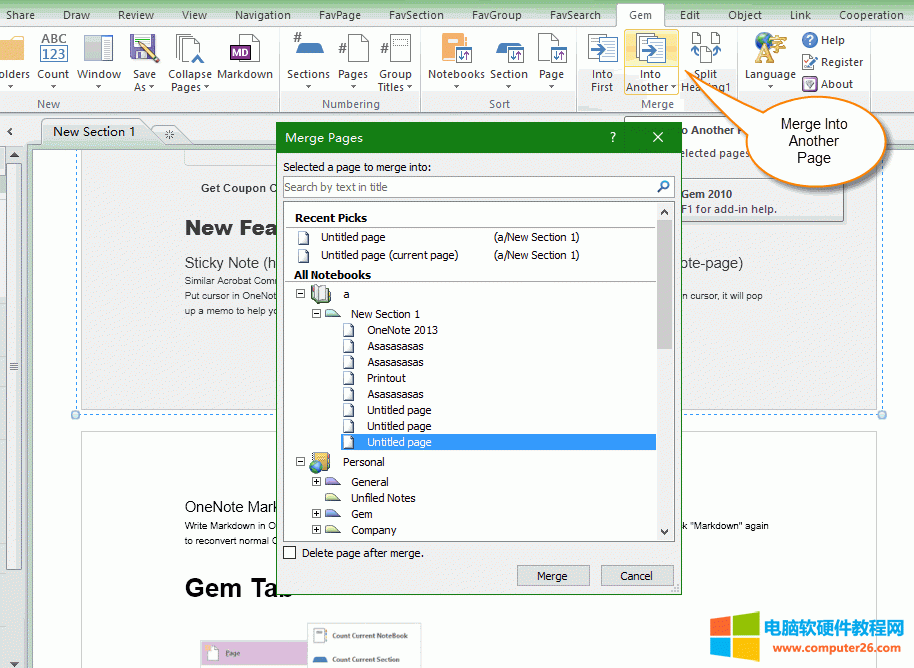Enable Delete page after merge checkbox
Image resolution: width=914 pixels, height=668 pixels.
click(290, 553)
